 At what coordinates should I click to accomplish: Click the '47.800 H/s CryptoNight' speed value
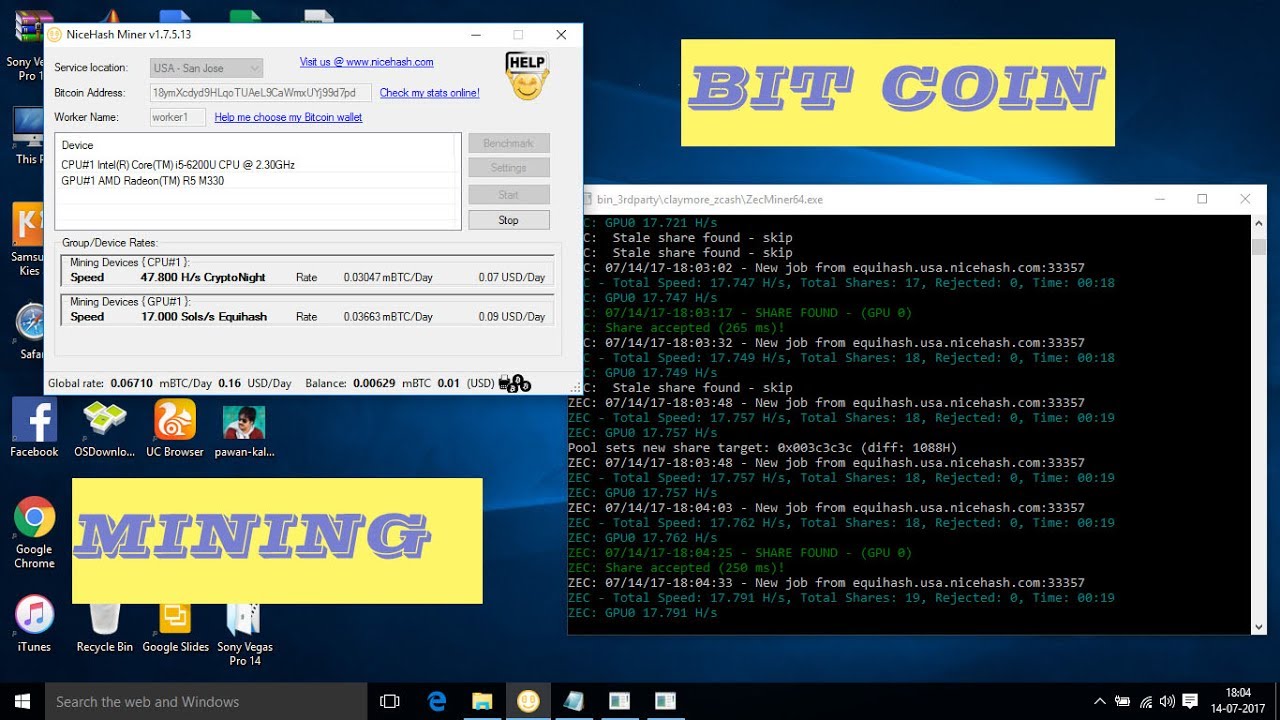point(203,277)
